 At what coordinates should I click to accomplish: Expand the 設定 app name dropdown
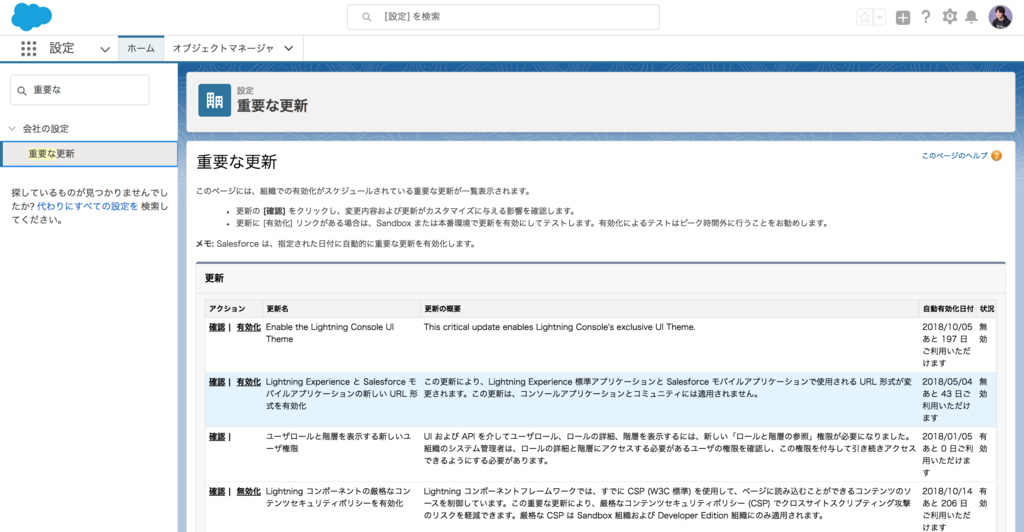click(x=104, y=49)
